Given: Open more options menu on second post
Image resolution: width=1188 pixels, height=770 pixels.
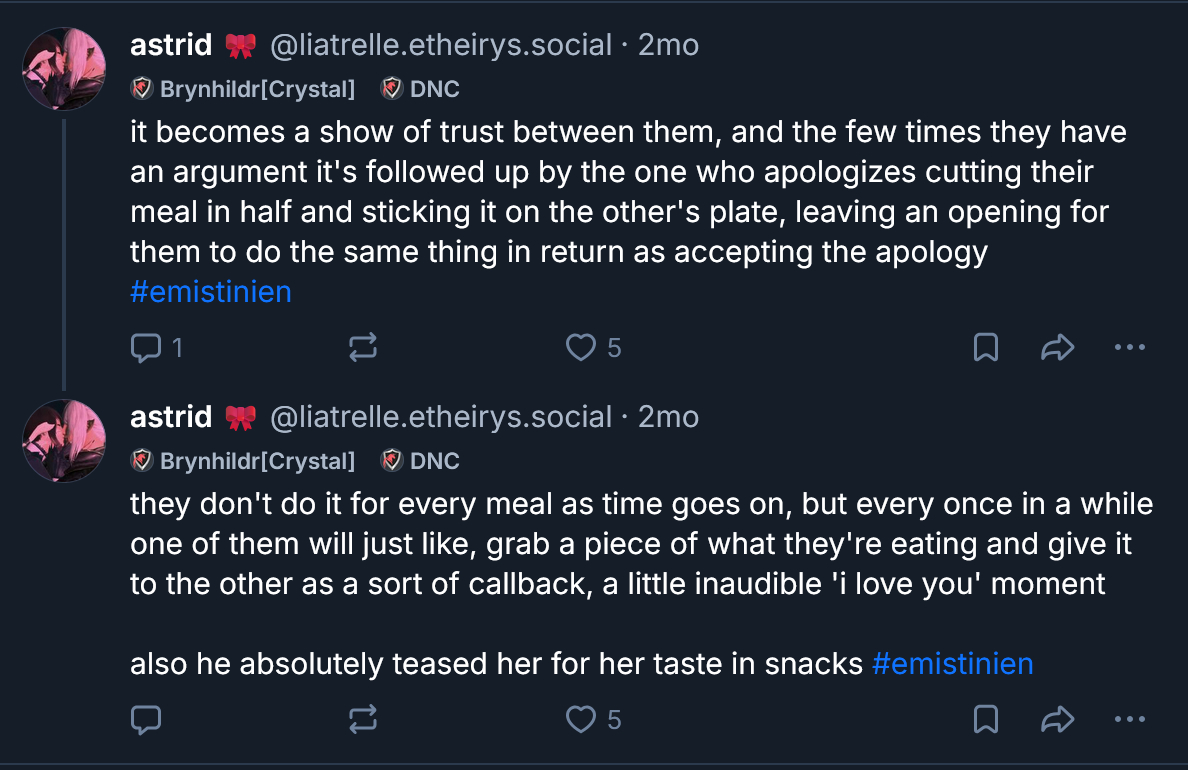Looking at the screenshot, I should point(1129,719).
